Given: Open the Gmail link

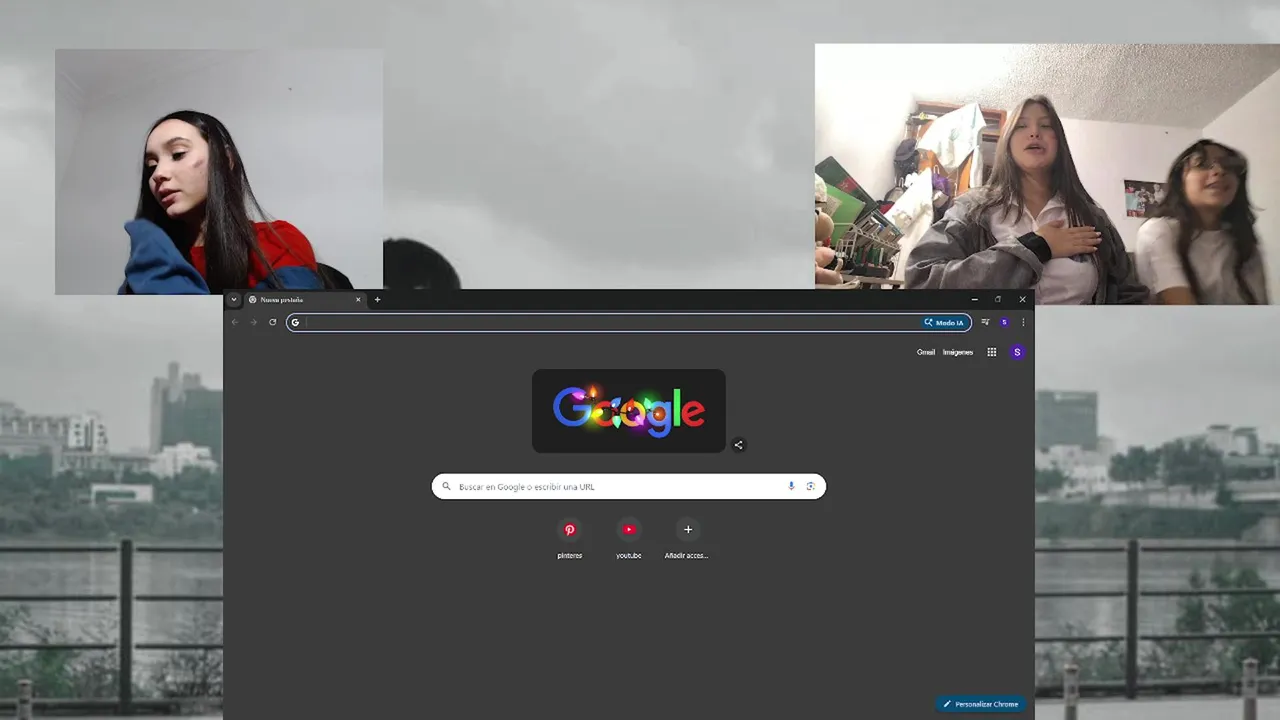Looking at the screenshot, I should click(926, 352).
